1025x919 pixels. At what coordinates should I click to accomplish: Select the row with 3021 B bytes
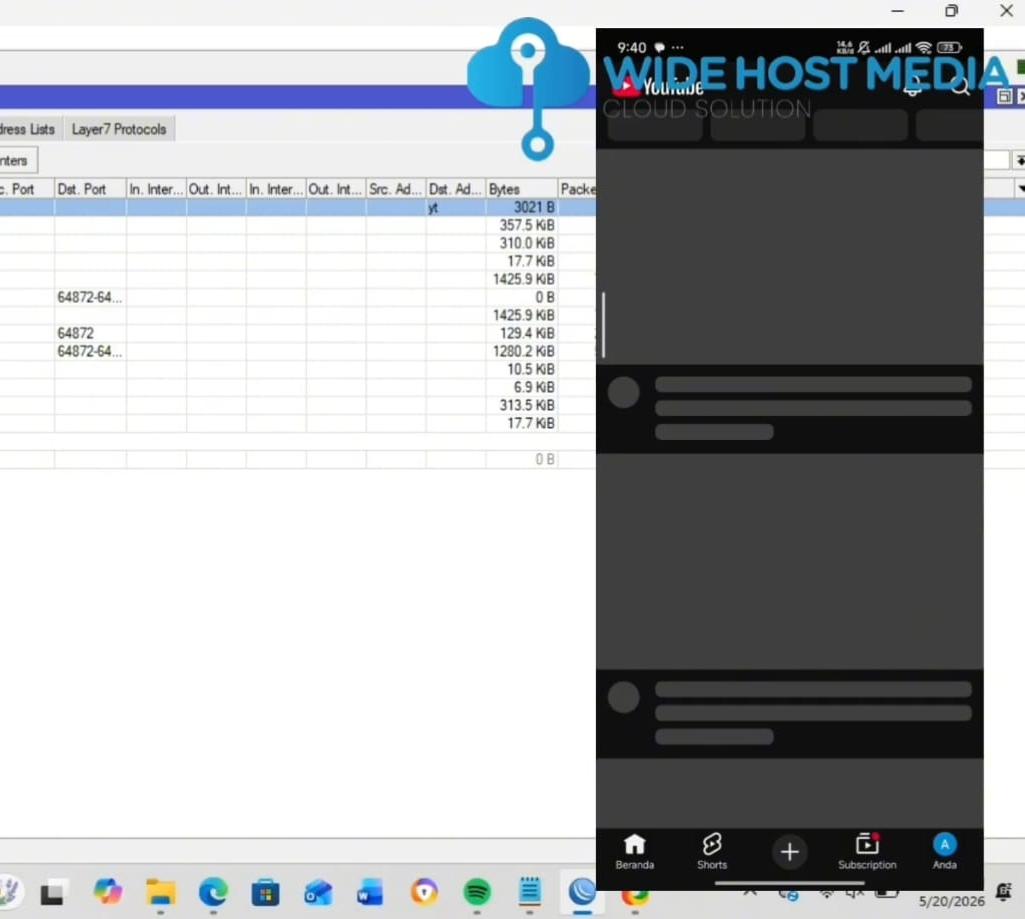[298, 207]
